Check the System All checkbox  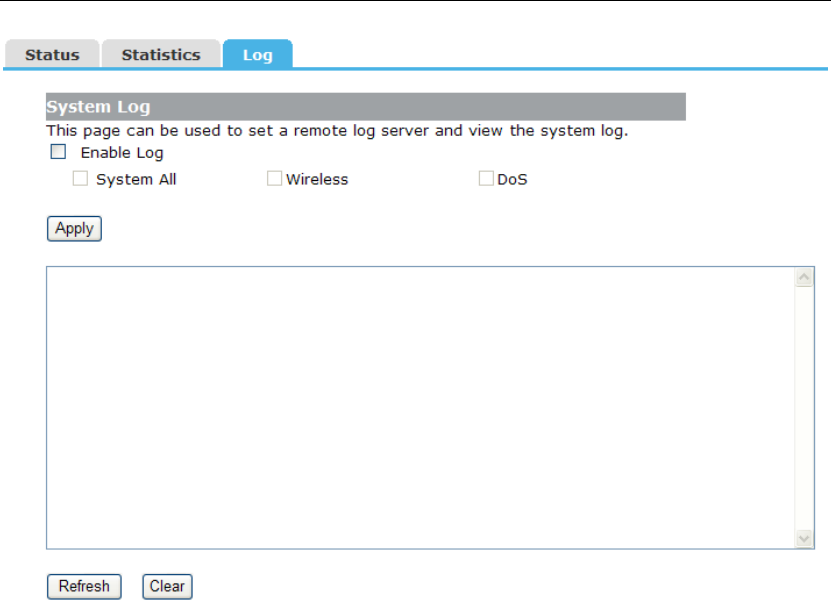pyautogui.click(x=80, y=179)
